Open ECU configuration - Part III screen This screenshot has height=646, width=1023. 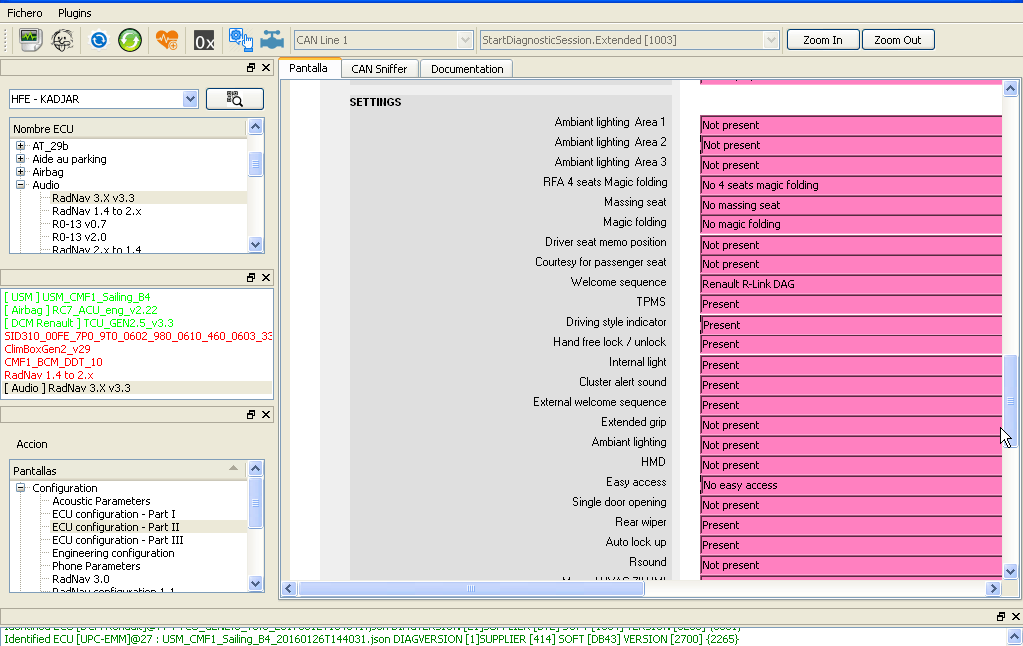117,540
